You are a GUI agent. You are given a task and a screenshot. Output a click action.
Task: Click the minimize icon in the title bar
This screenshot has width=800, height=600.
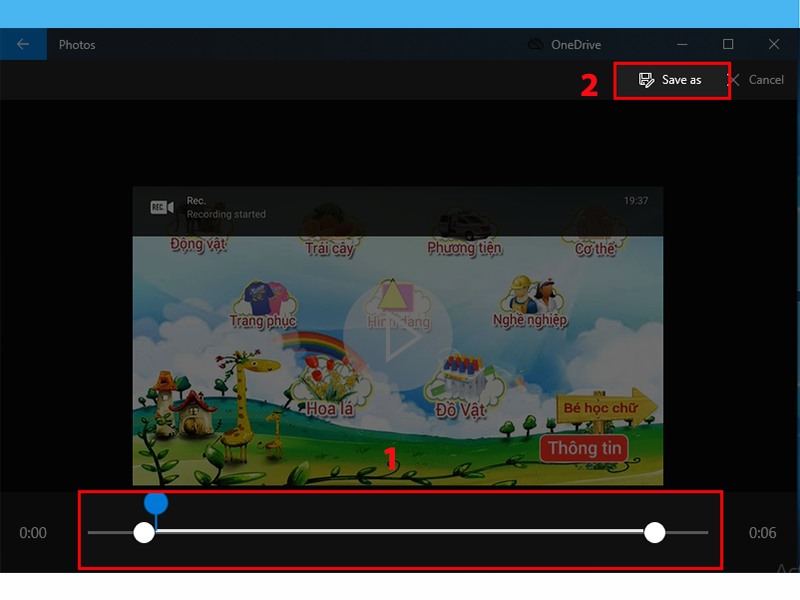[x=682, y=44]
